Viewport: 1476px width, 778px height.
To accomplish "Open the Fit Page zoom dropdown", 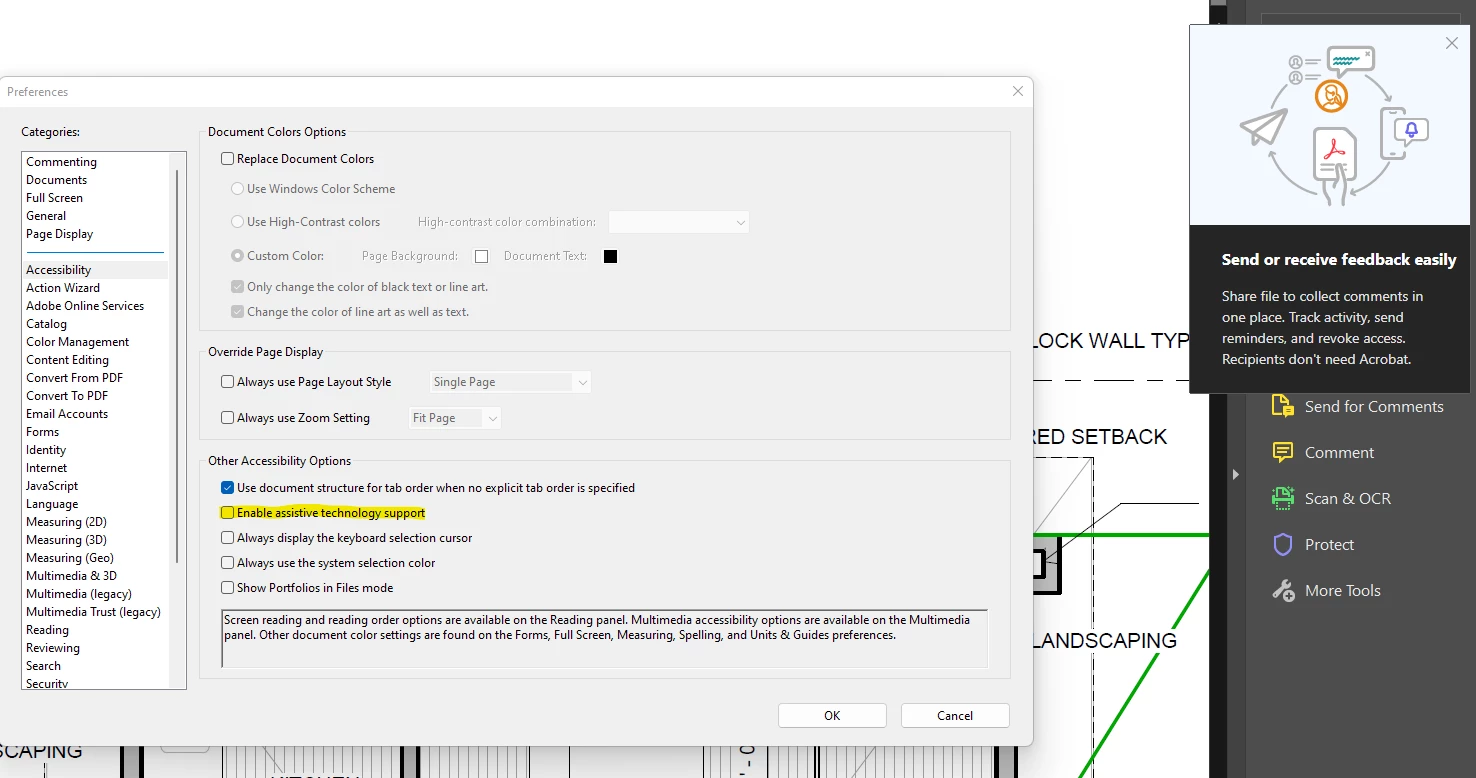I will coord(455,418).
